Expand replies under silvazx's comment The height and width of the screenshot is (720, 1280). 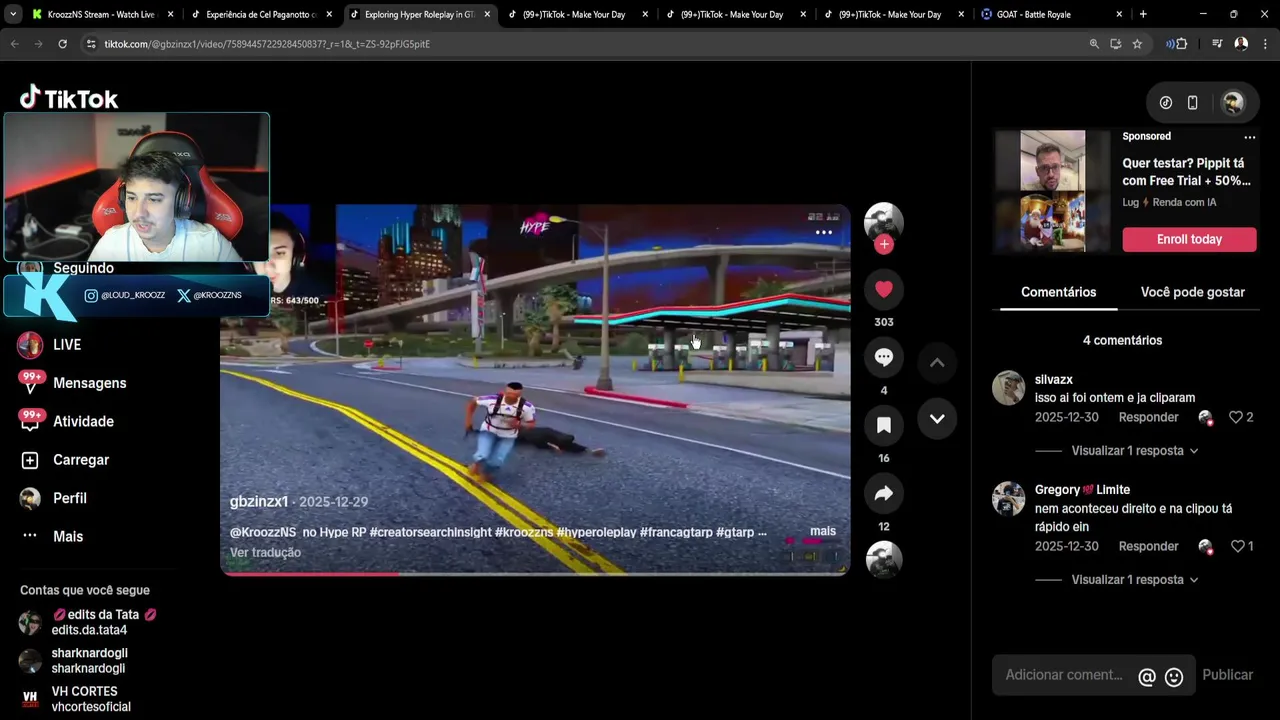point(1134,451)
